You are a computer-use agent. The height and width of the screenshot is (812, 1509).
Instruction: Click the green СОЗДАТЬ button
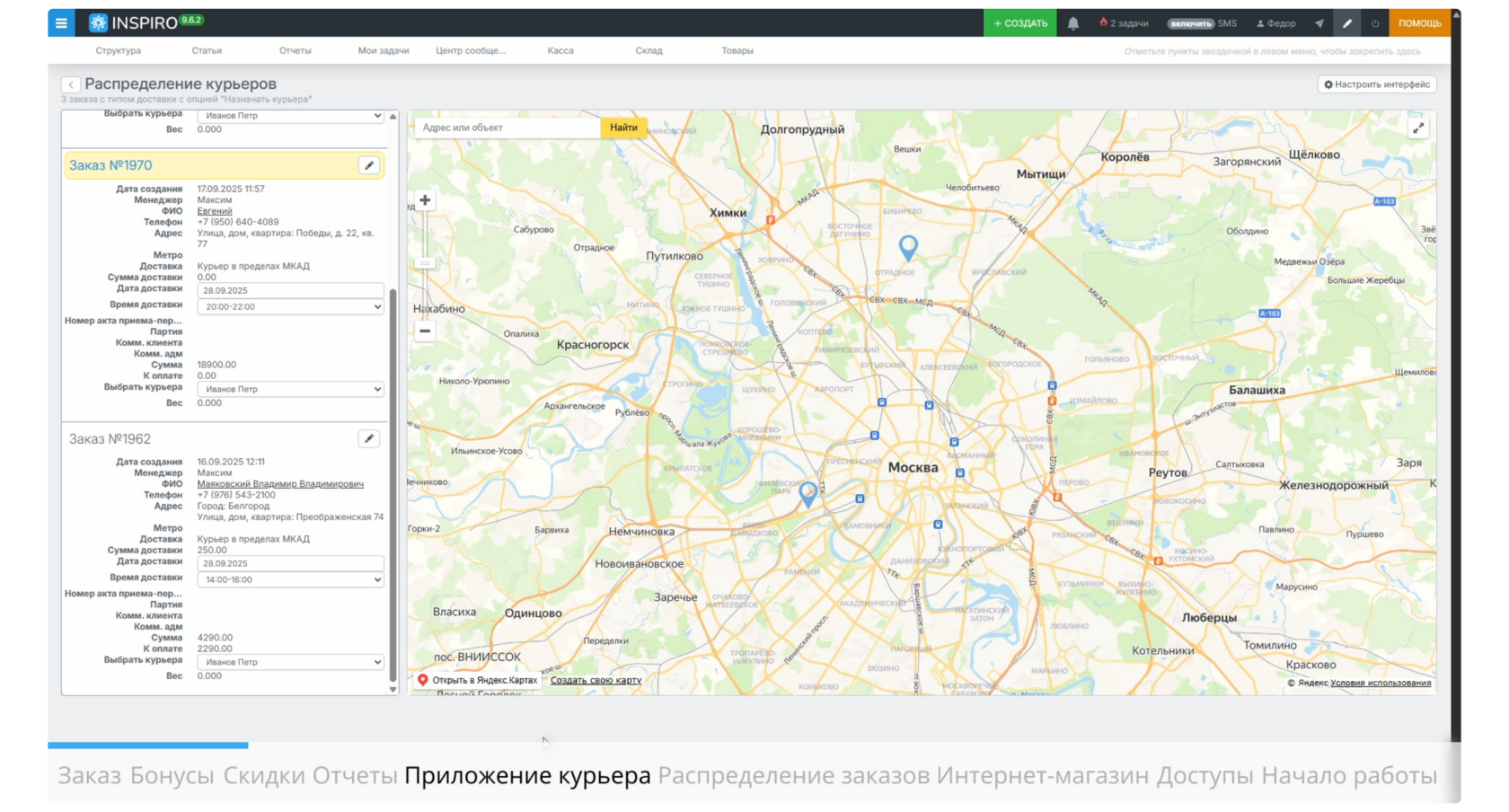point(1020,23)
